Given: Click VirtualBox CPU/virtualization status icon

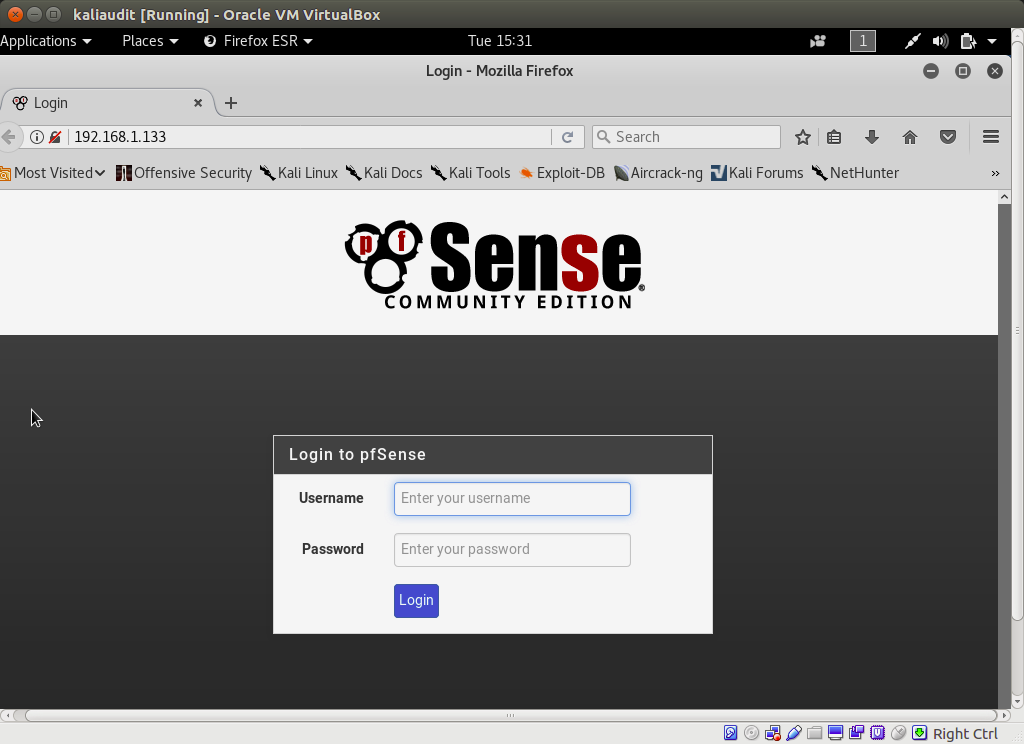Looking at the screenshot, I should (x=877, y=733).
